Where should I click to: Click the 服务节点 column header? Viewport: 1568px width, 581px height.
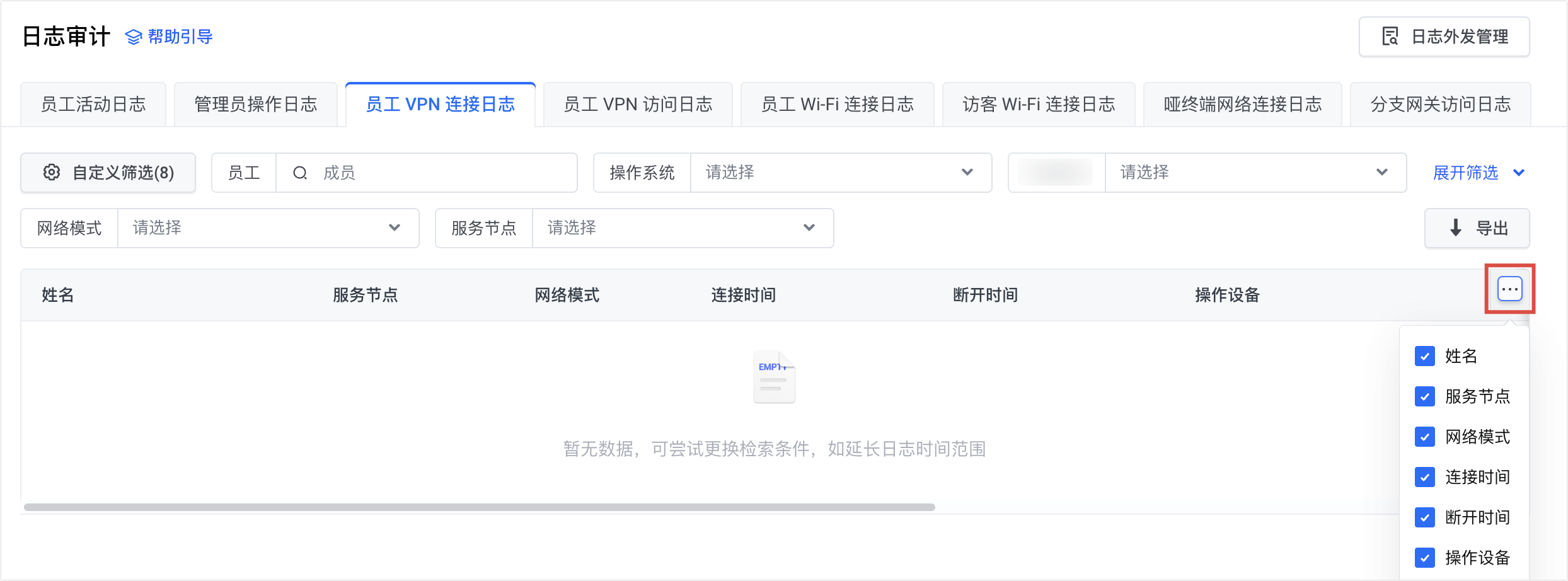pyautogui.click(x=366, y=295)
